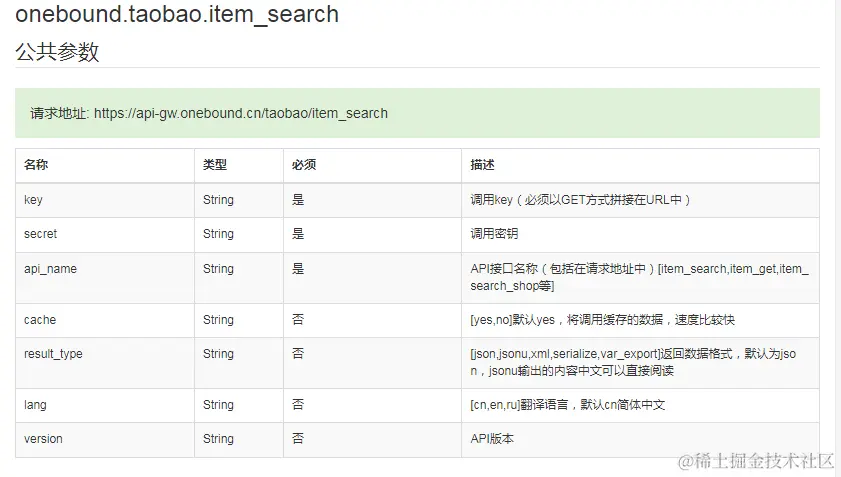Click the onebound.taobao.item_search page title
The image size is (841, 477).
(177, 15)
